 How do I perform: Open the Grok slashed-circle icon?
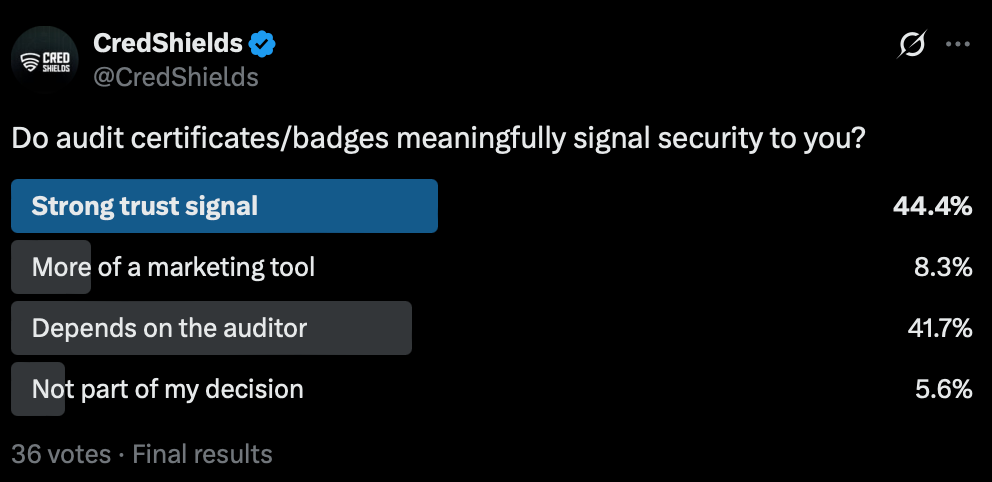tap(911, 45)
